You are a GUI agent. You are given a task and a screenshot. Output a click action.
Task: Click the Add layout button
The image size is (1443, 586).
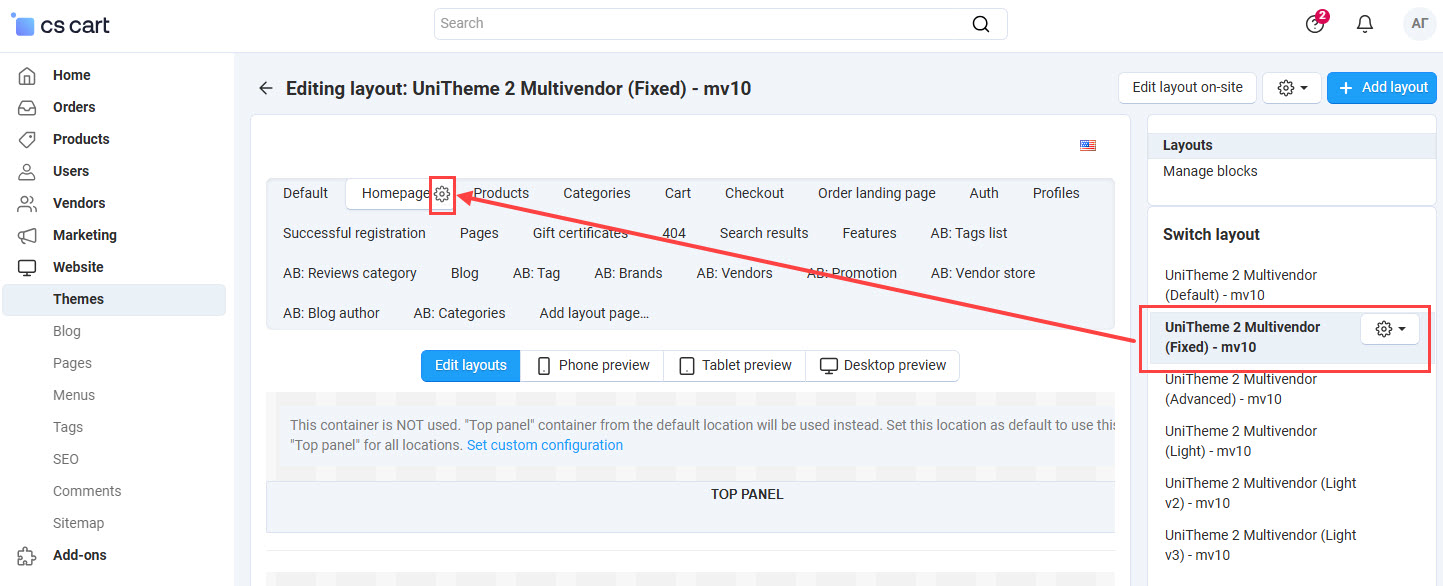tap(1382, 88)
